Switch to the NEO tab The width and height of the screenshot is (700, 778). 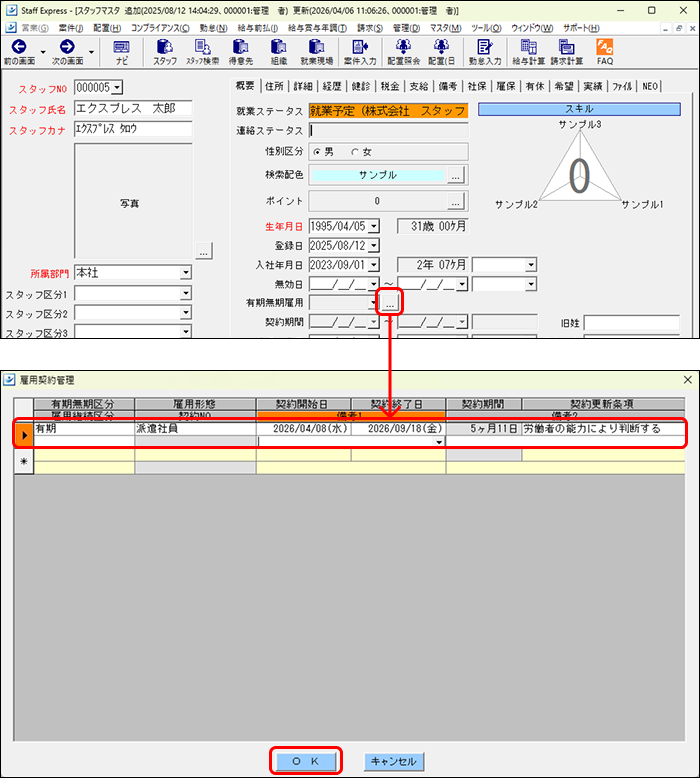click(x=650, y=86)
